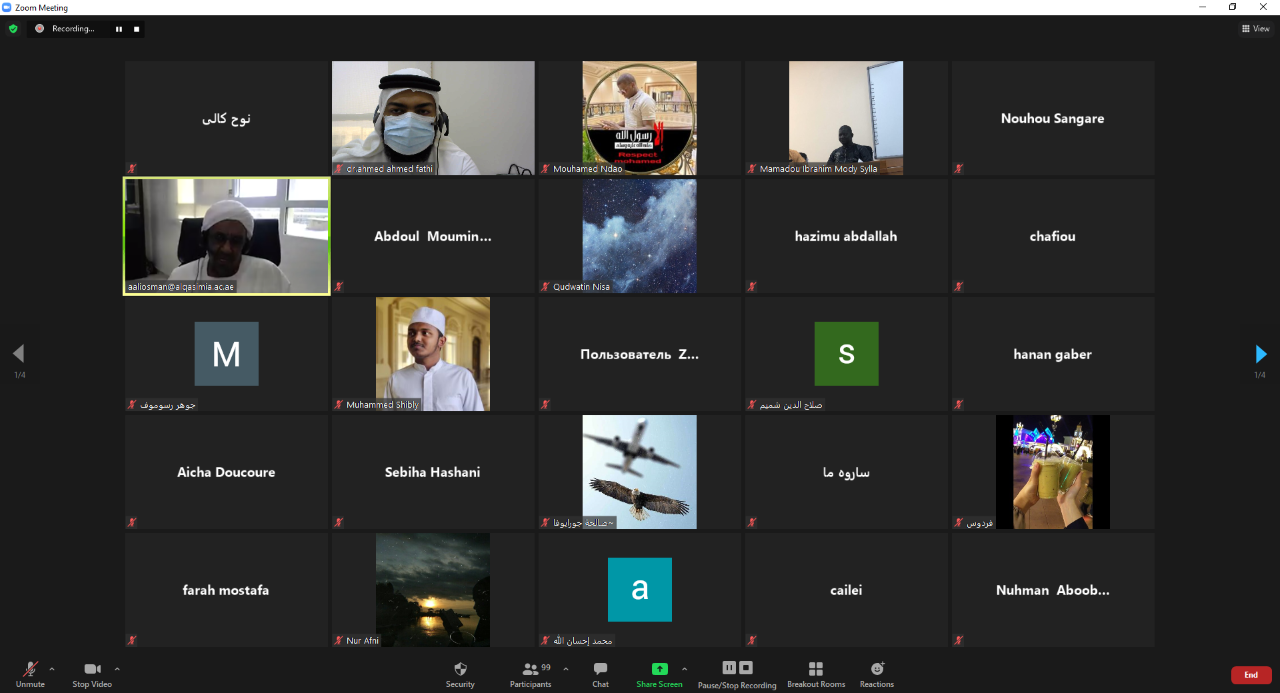
Task: Expand the share options arrow beside Share Screen
Action: 684,669
